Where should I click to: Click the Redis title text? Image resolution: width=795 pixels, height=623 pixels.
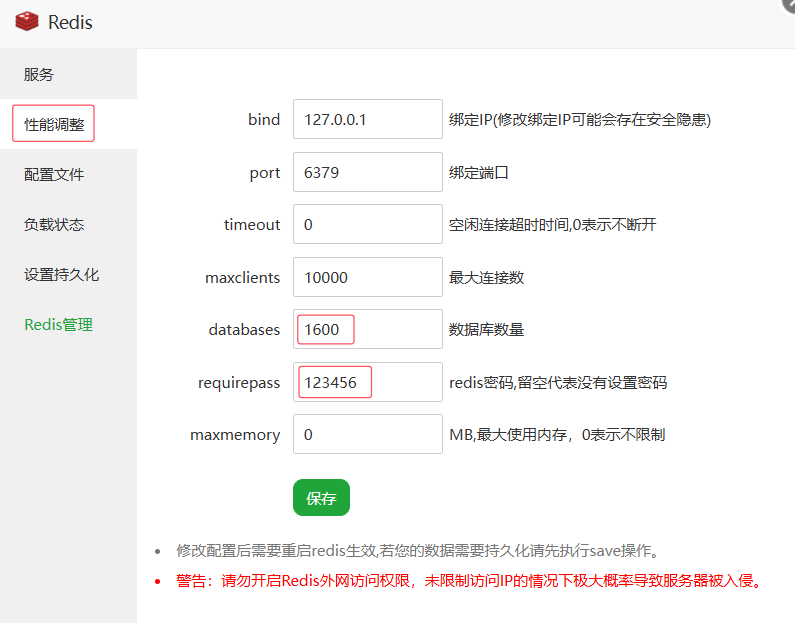(x=70, y=22)
